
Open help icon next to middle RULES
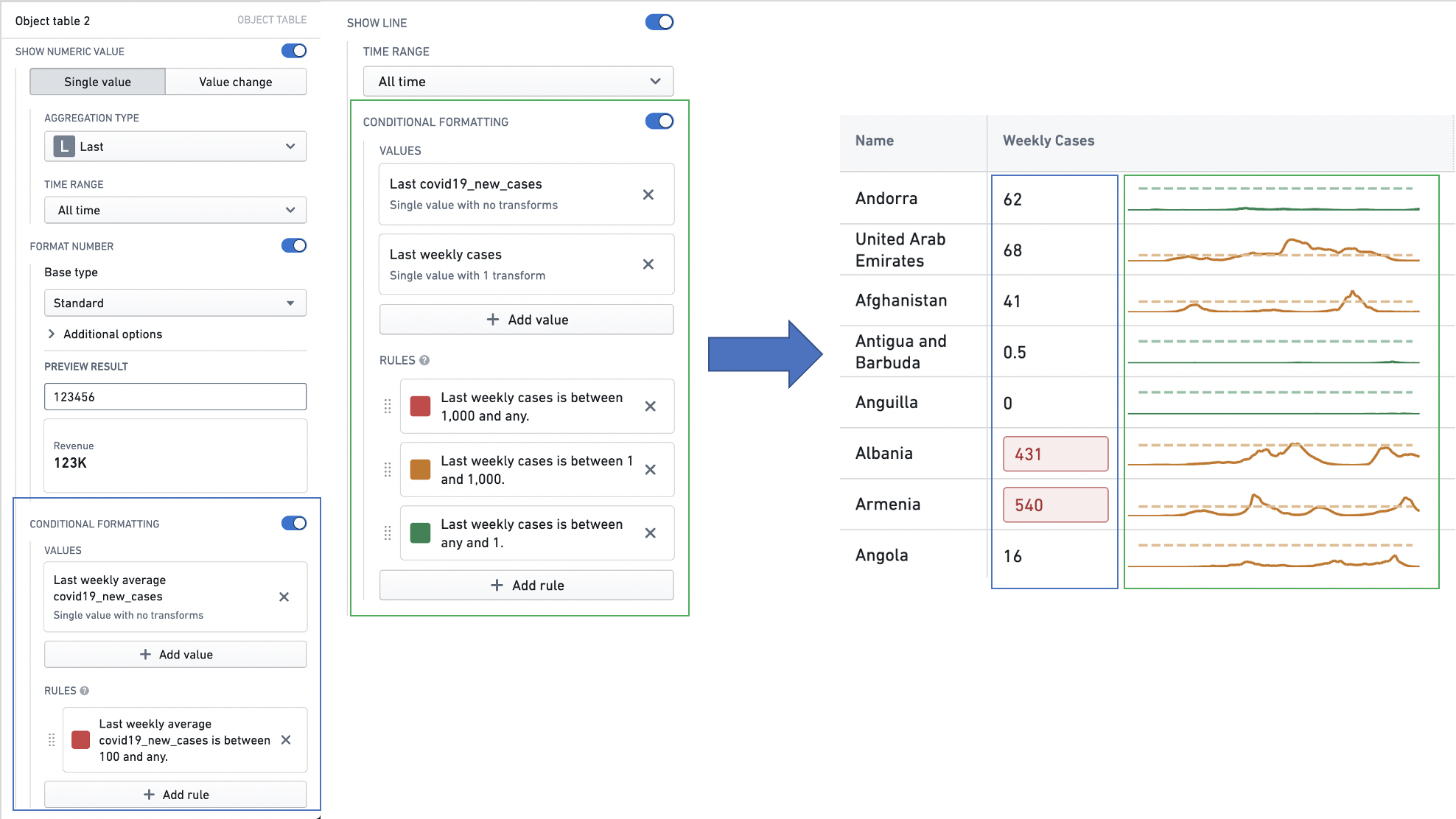424,360
